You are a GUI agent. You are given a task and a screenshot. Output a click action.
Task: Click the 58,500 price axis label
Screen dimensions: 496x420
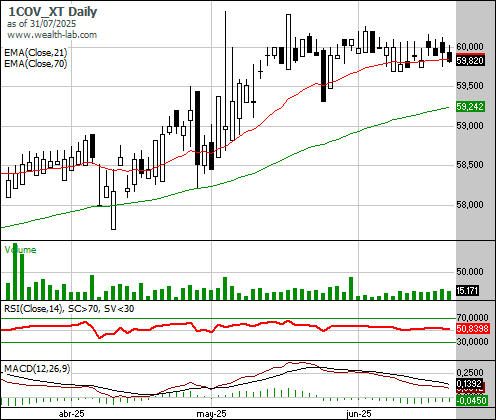470,165
